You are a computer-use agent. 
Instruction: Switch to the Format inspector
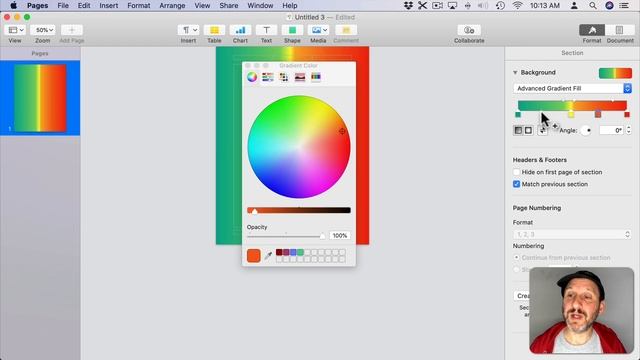[x=592, y=30]
